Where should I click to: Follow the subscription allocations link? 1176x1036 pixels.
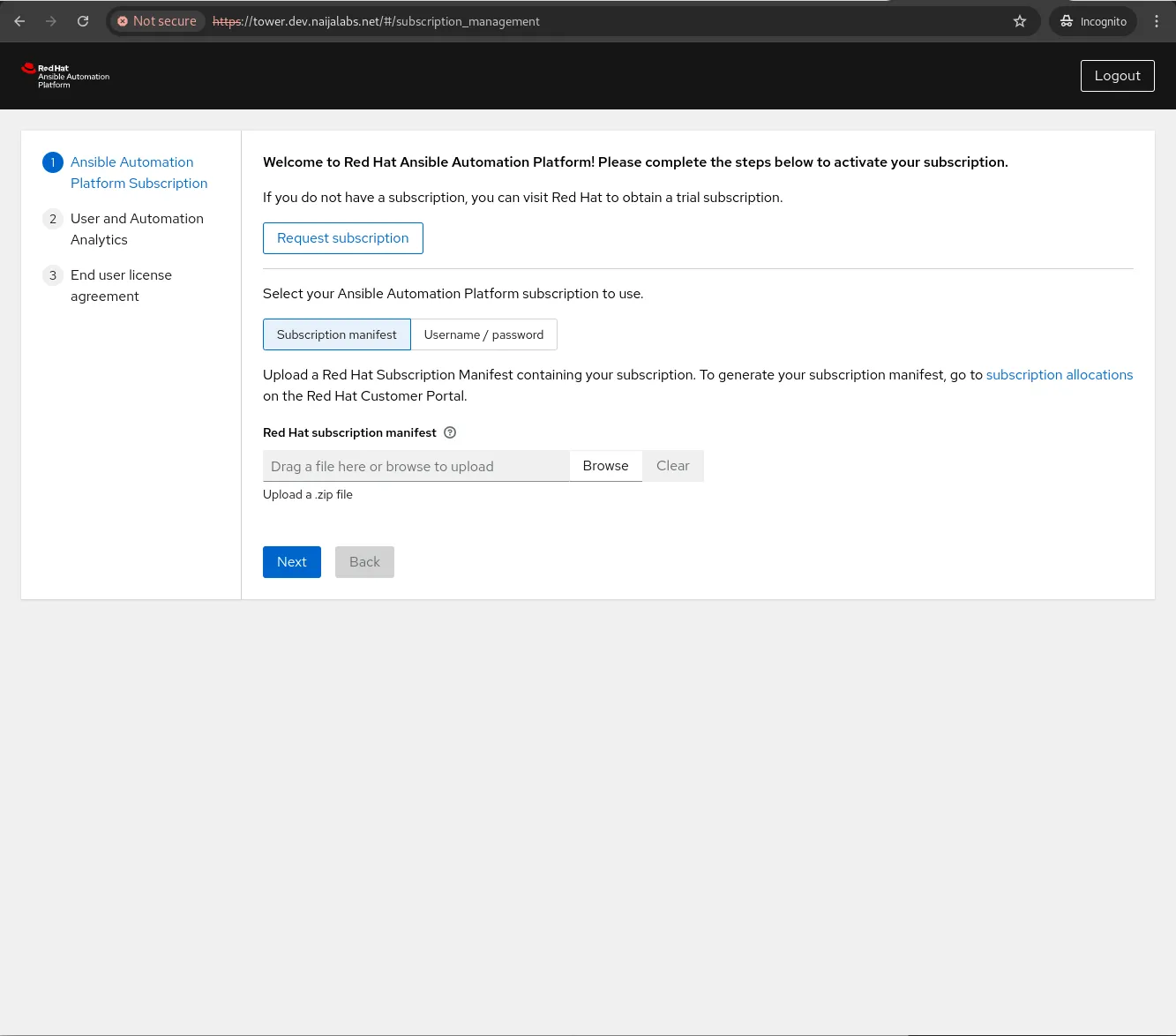1060,375
